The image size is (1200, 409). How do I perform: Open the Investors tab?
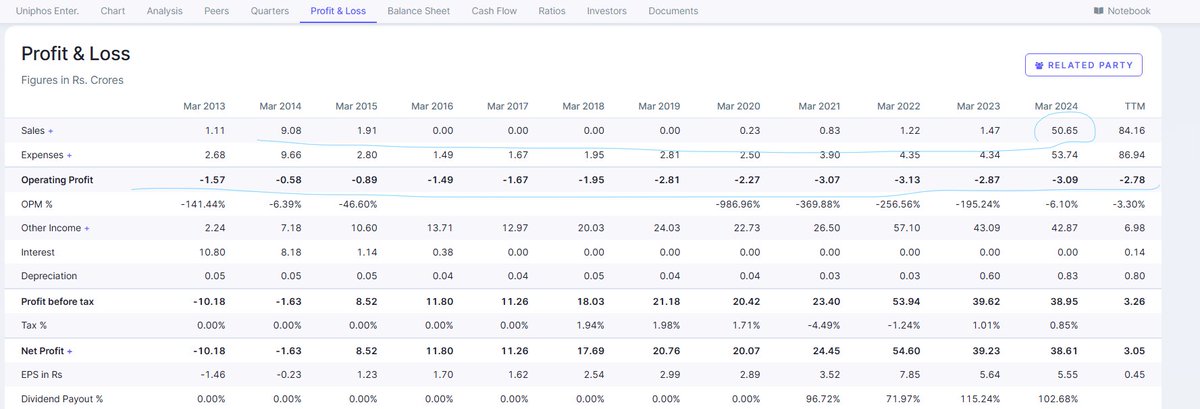pyautogui.click(x=607, y=11)
